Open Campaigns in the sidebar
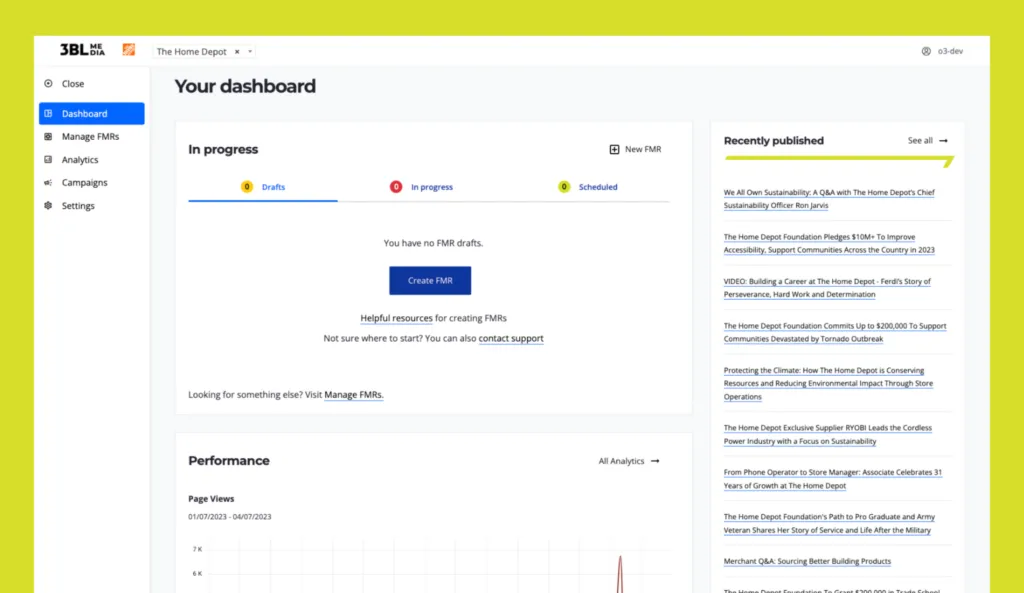Viewport: 1024px width, 593px height. coord(84,183)
